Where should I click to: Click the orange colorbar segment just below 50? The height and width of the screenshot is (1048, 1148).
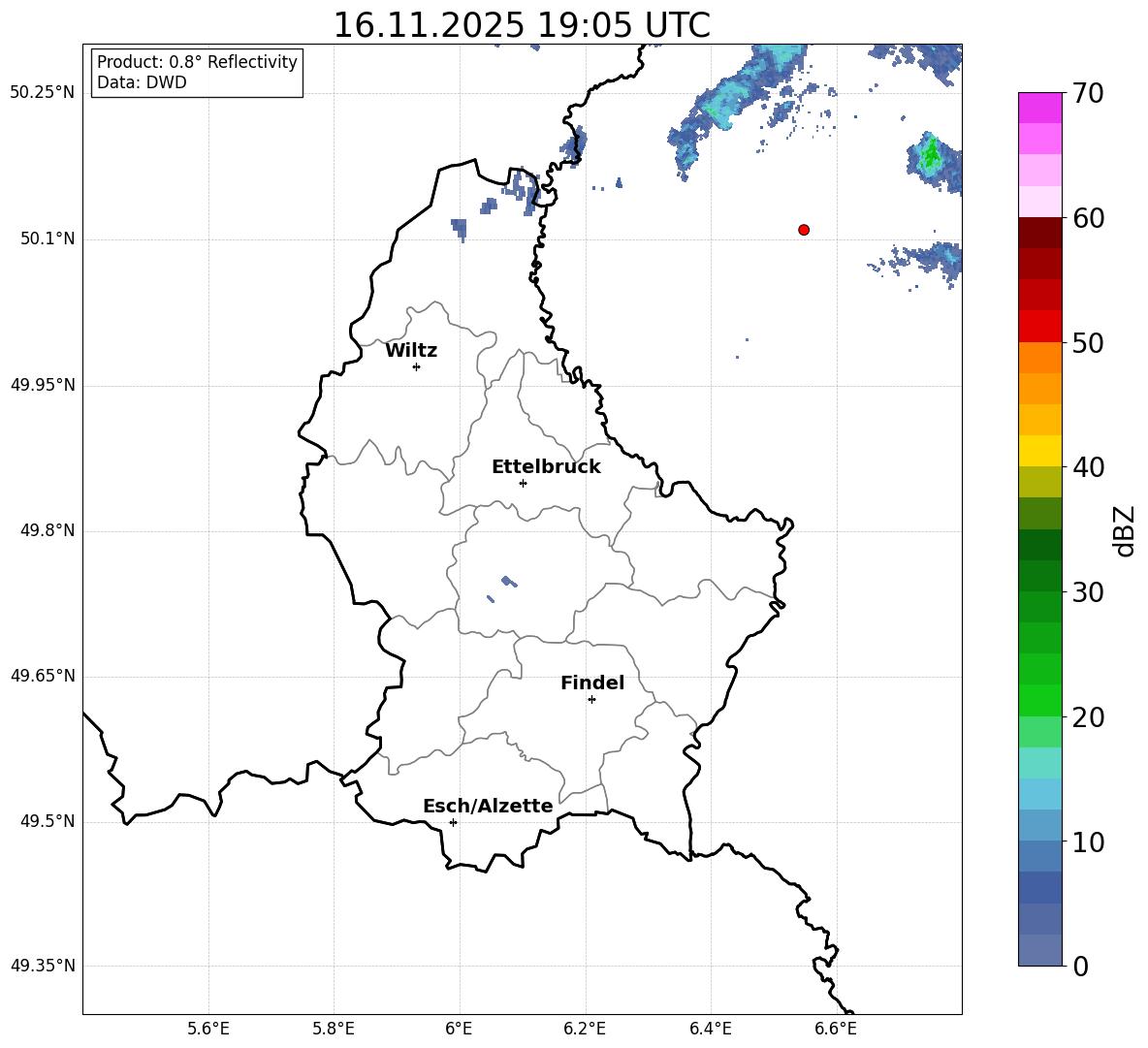pyautogui.click(x=1040, y=358)
